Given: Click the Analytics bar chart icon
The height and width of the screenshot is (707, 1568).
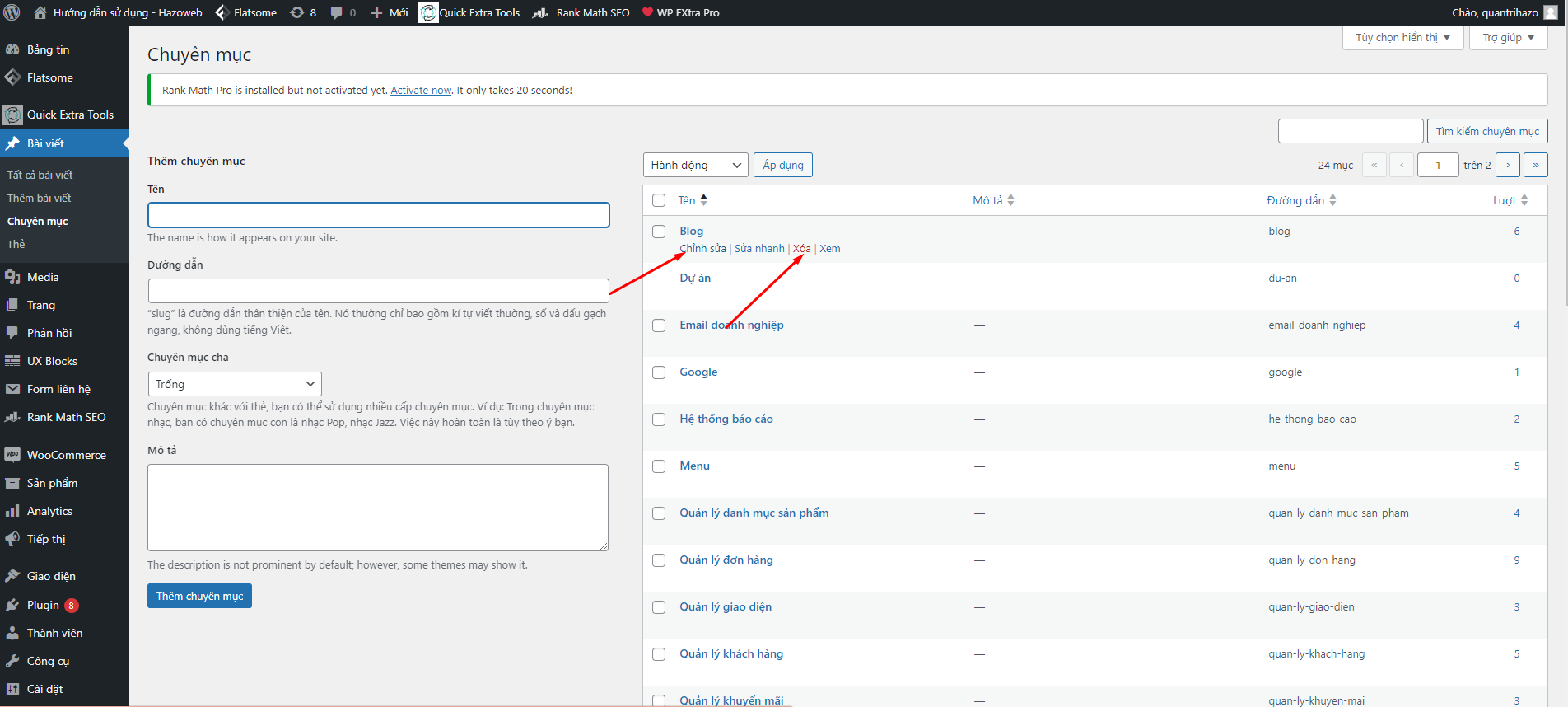Looking at the screenshot, I should 12,511.
